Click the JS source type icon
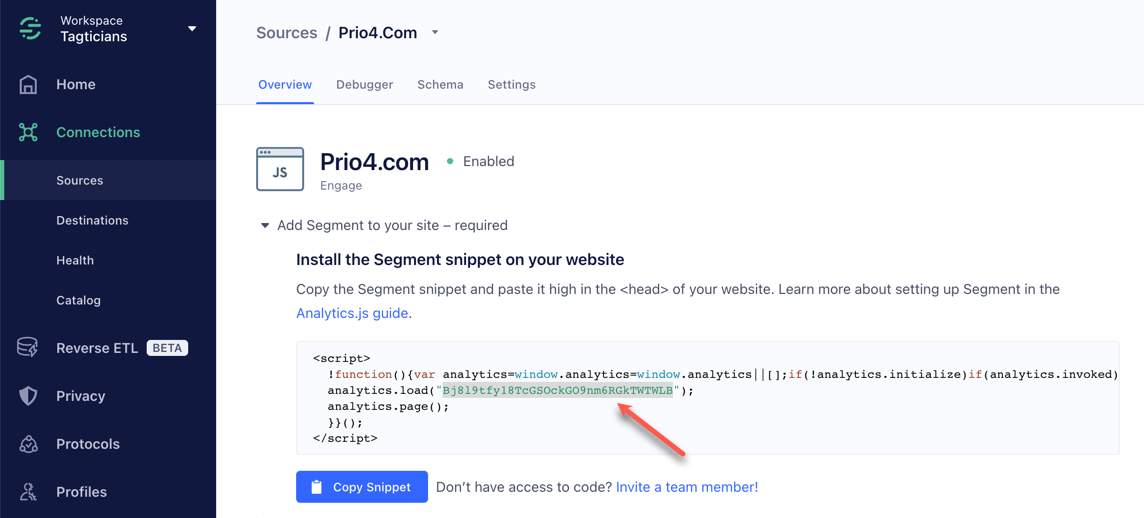1144x518 pixels. [x=280, y=169]
